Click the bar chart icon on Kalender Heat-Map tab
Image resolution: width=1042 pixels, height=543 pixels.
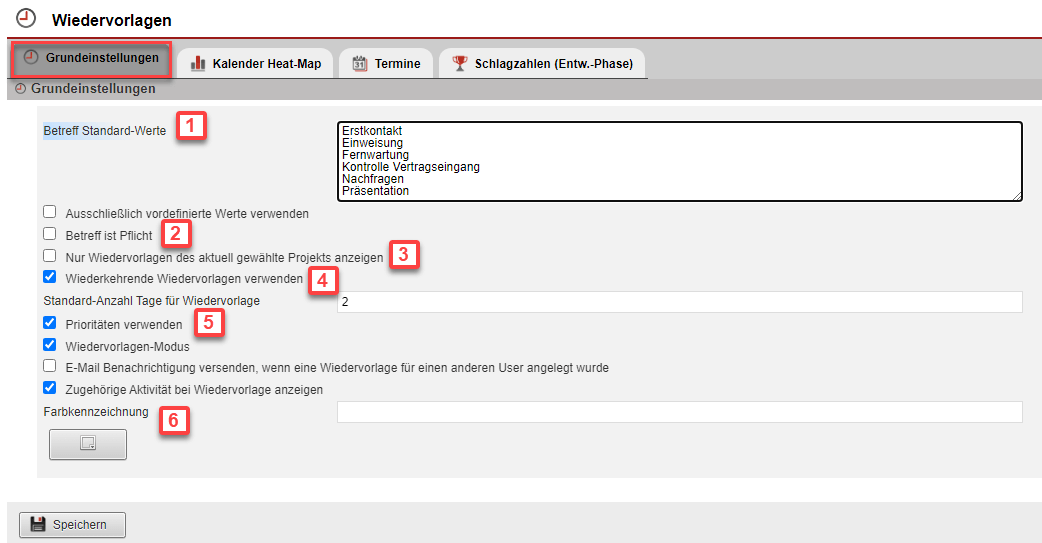coord(198,64)
